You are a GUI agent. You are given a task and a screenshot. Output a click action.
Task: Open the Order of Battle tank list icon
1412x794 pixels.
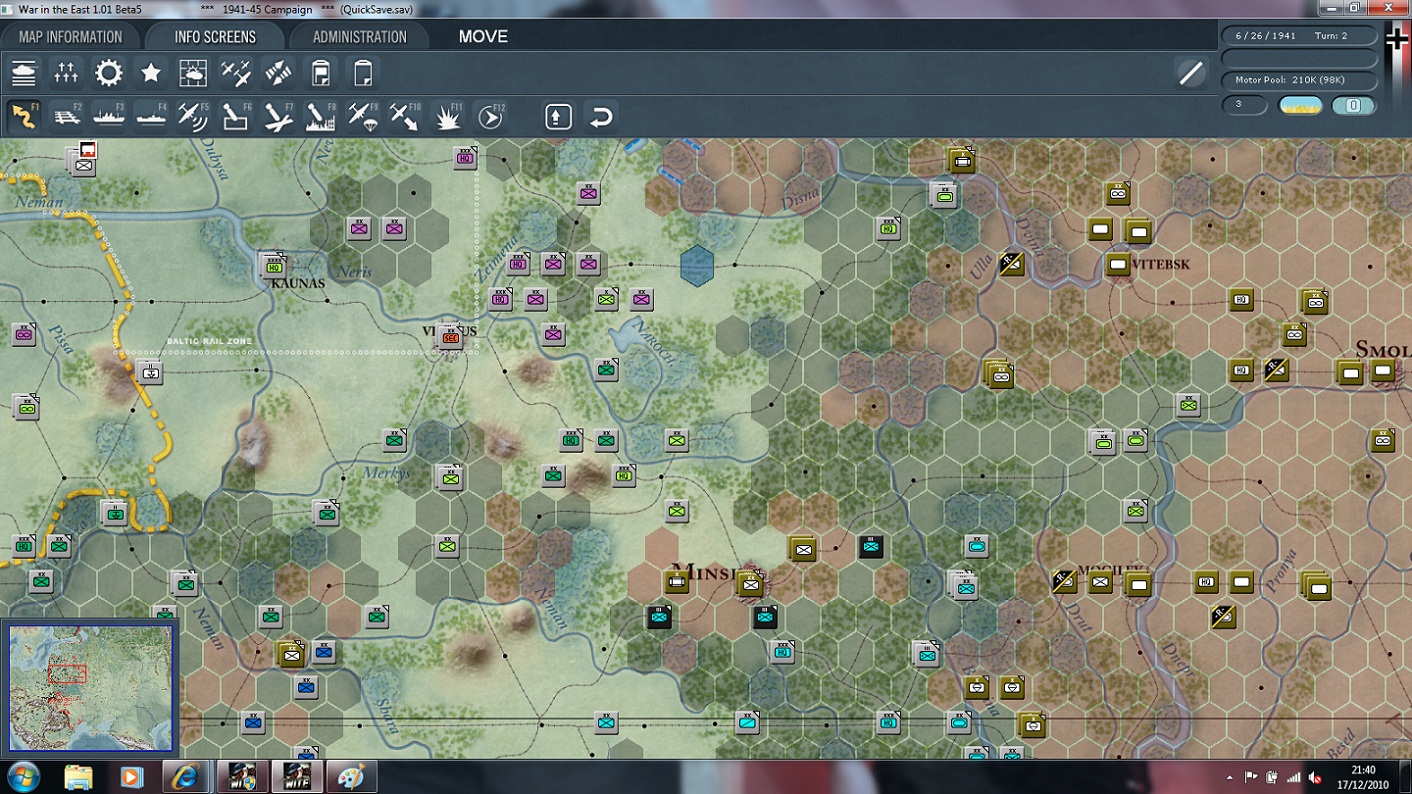[24, 73]
